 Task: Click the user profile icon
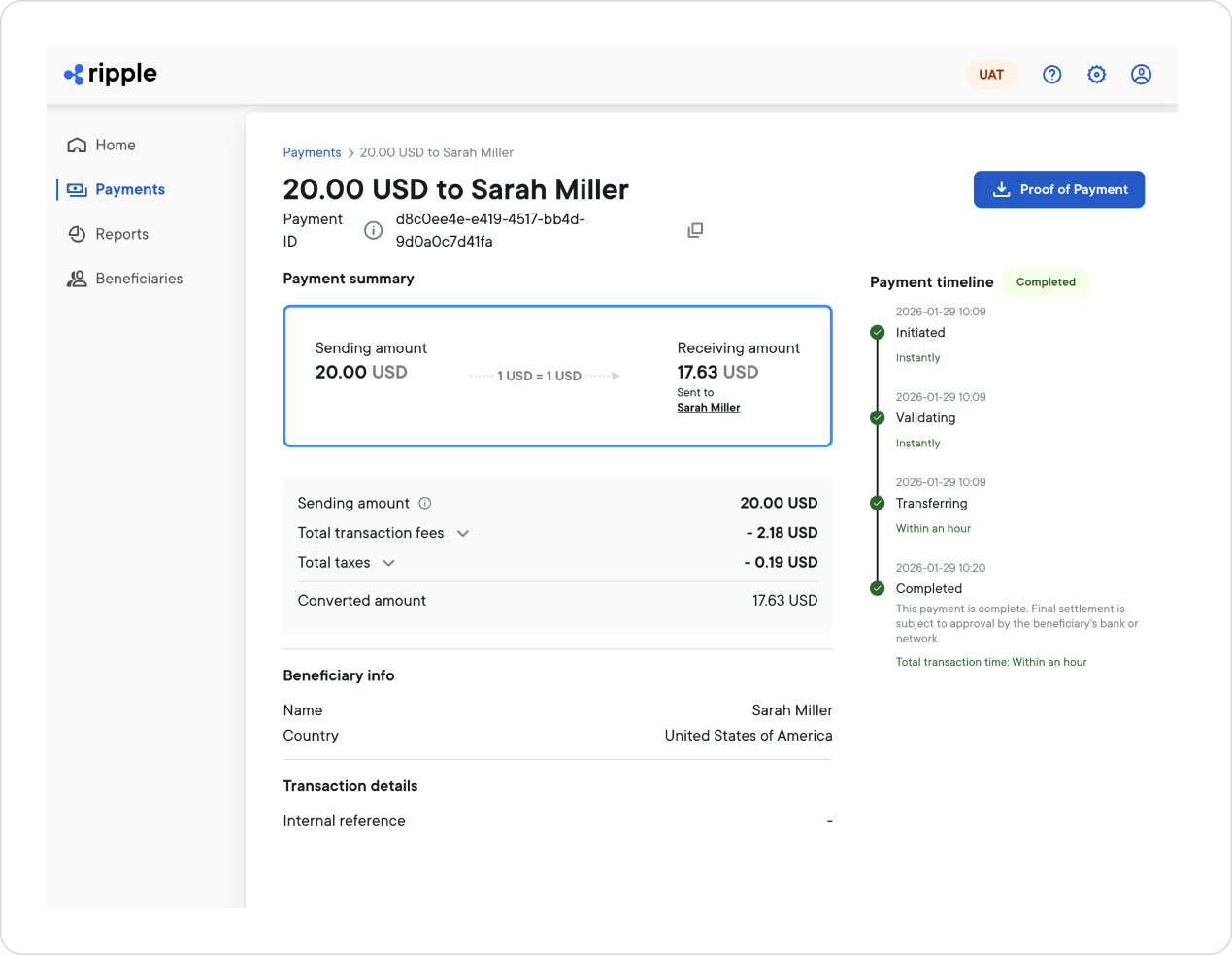pos(1141,74)
